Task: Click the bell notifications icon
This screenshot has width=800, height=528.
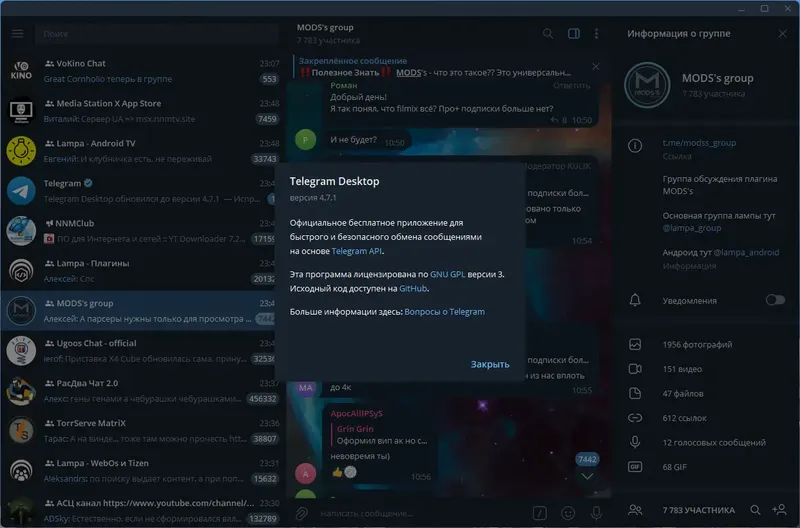Action: [635, 300]
